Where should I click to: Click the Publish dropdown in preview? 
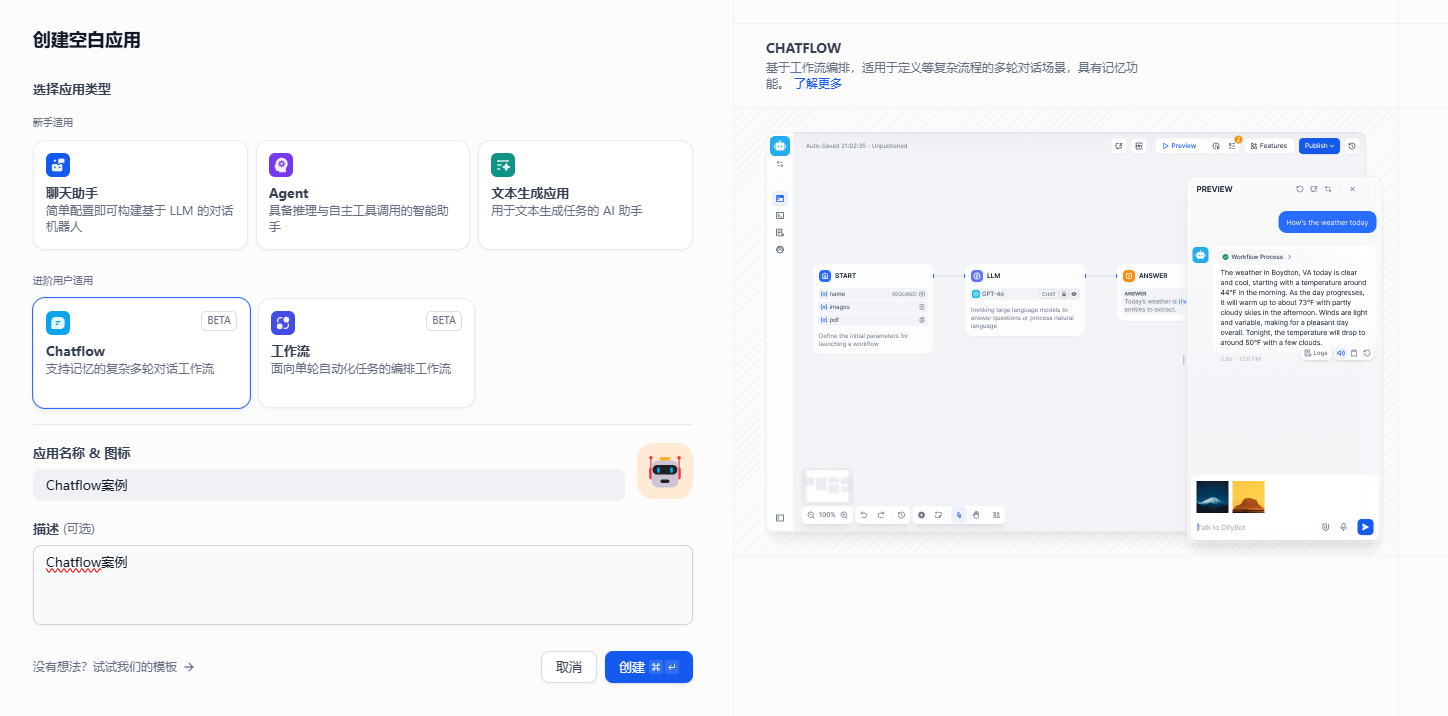coord(1319,146)
